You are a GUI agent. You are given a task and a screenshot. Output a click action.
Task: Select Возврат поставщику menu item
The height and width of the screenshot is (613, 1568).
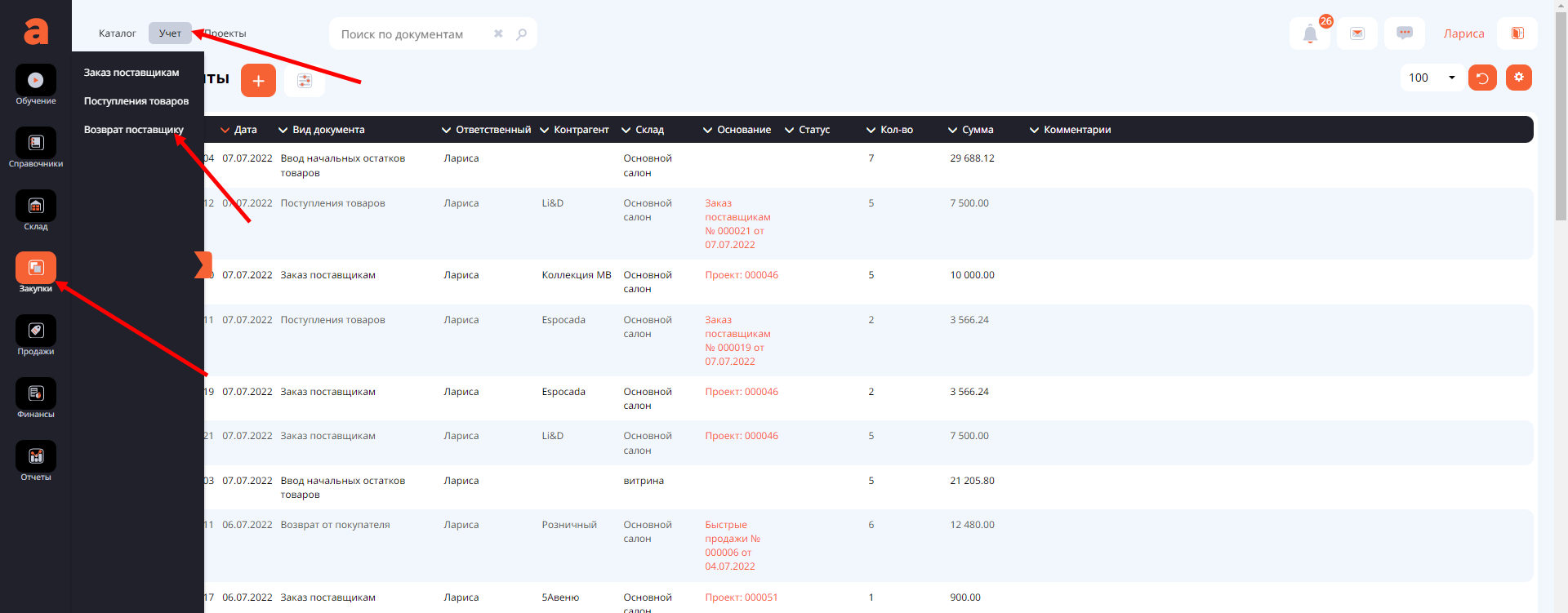[x=133, y=130]
